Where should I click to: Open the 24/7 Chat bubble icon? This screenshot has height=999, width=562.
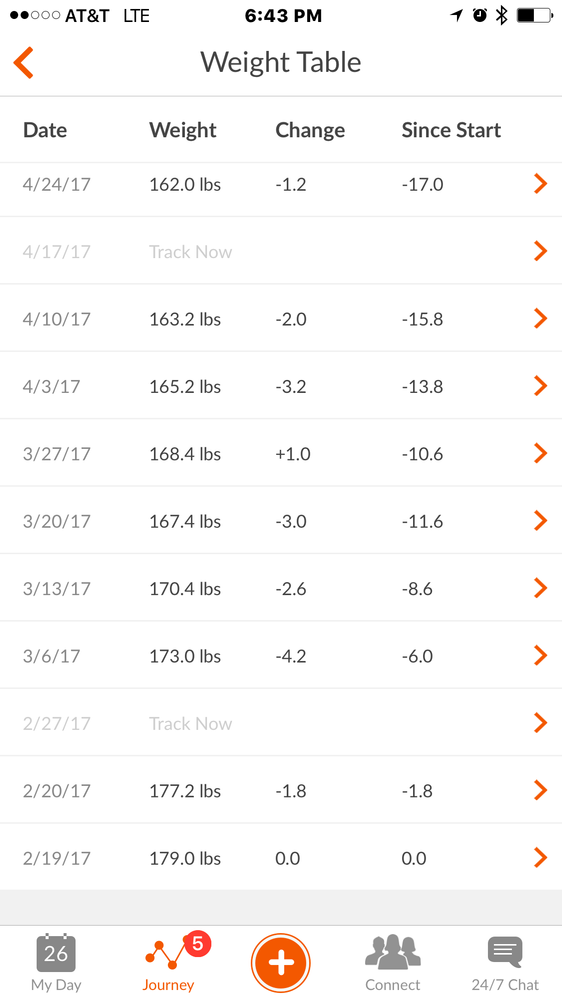[505, 952]
